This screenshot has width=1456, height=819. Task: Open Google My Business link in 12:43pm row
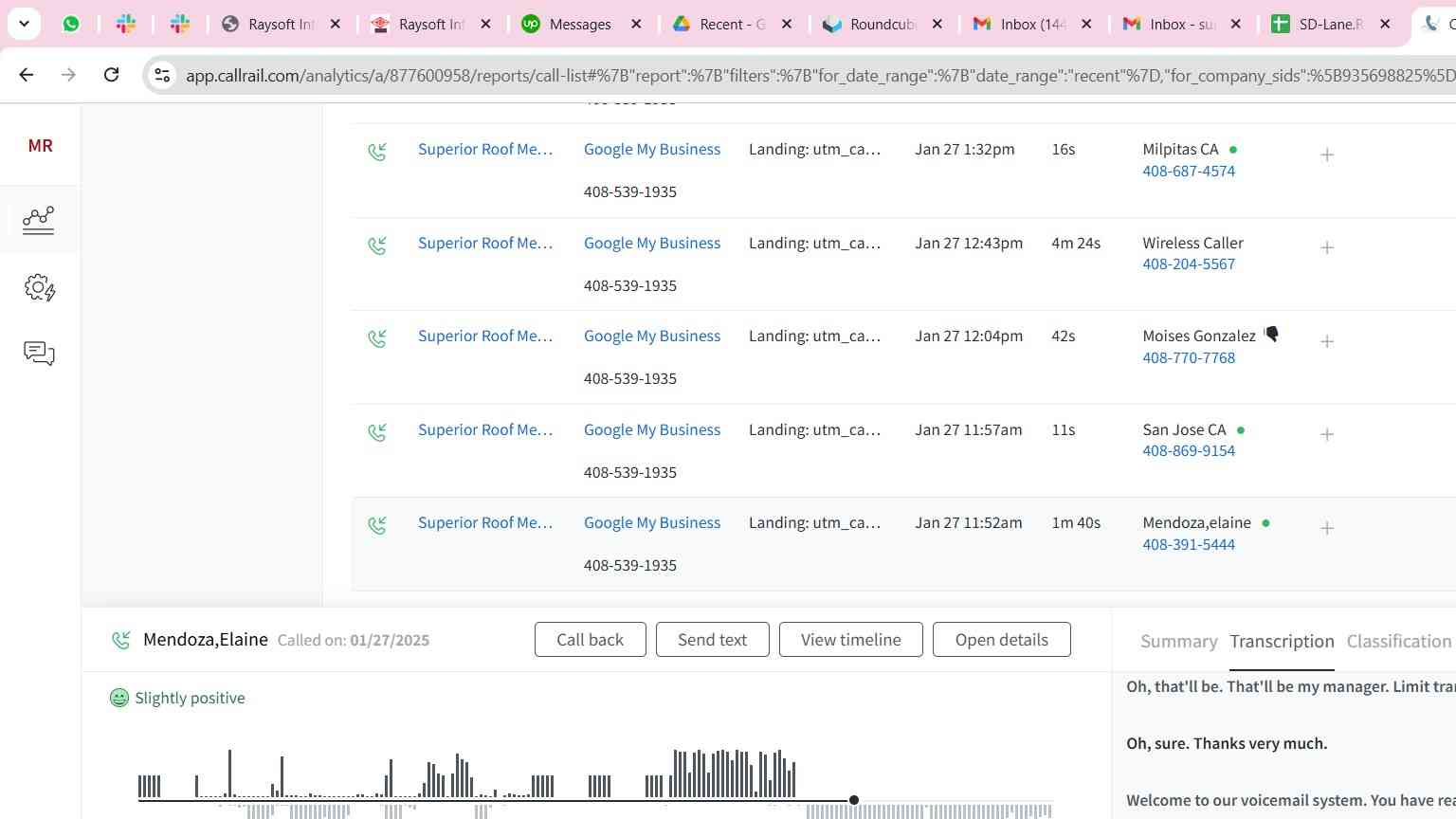(652, 243)
